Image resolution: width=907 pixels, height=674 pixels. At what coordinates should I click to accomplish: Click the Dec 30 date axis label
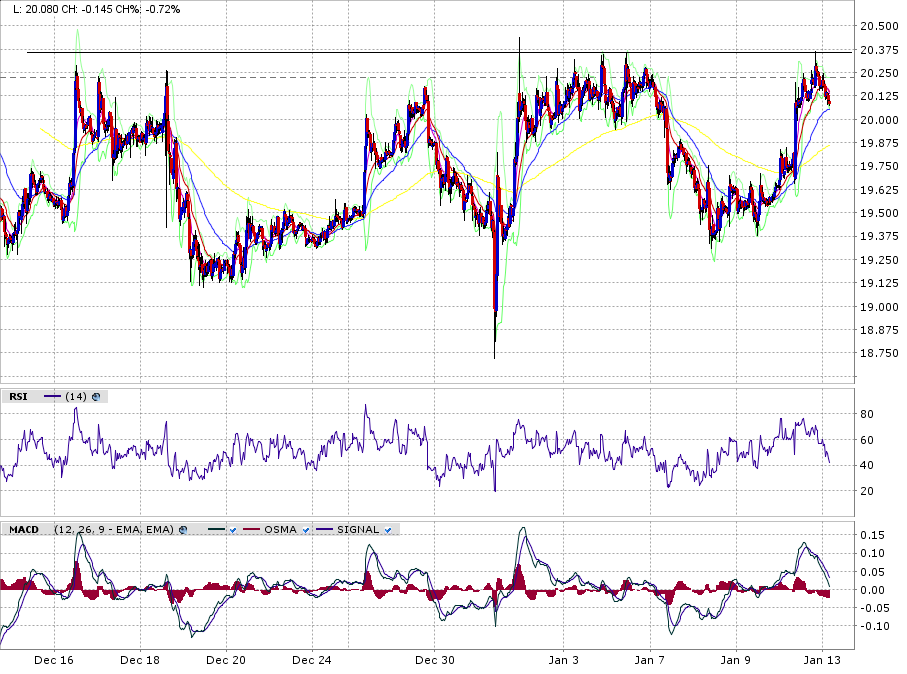click(x=435, y=660)
